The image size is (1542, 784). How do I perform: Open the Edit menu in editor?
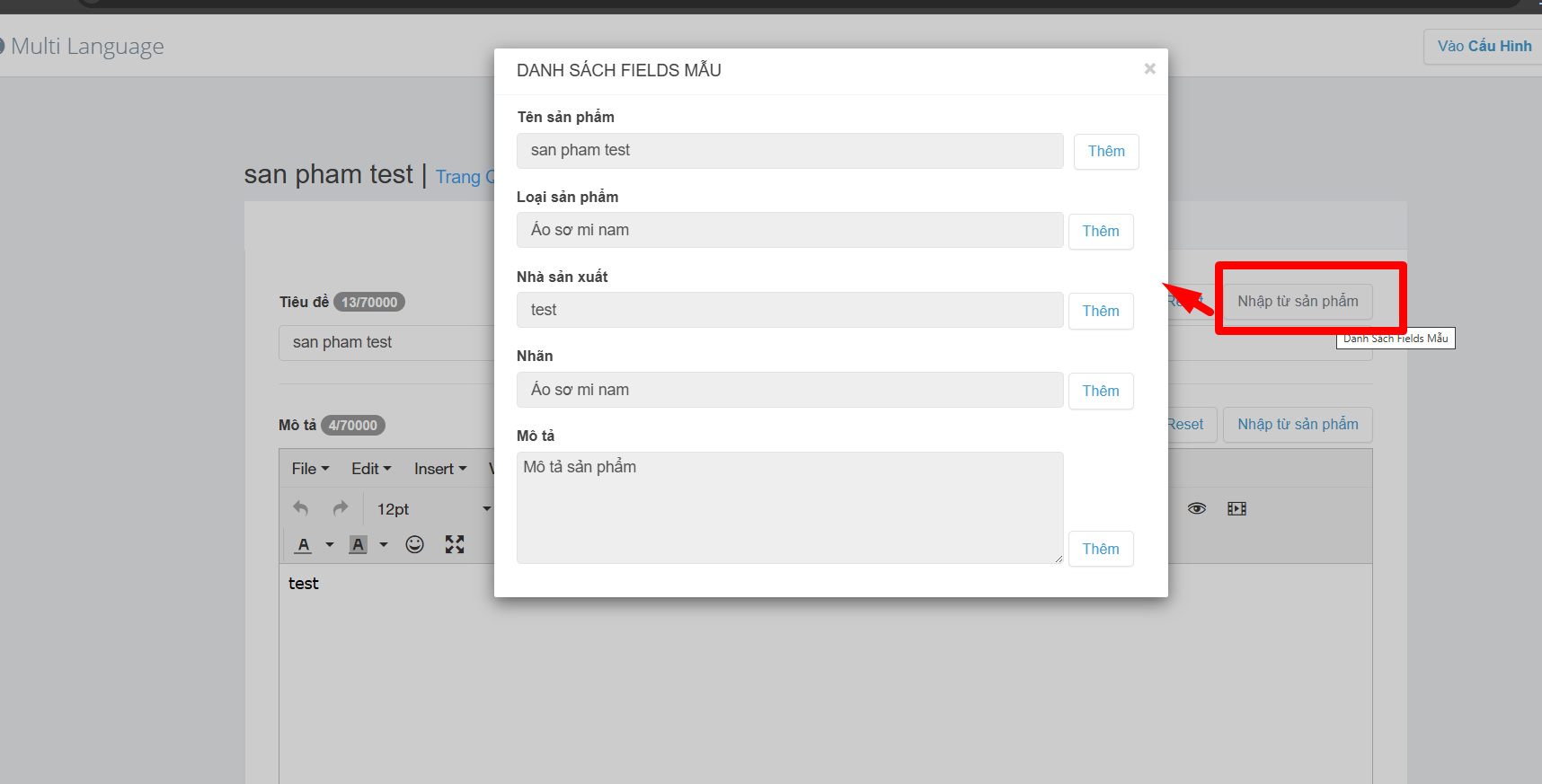370,469
